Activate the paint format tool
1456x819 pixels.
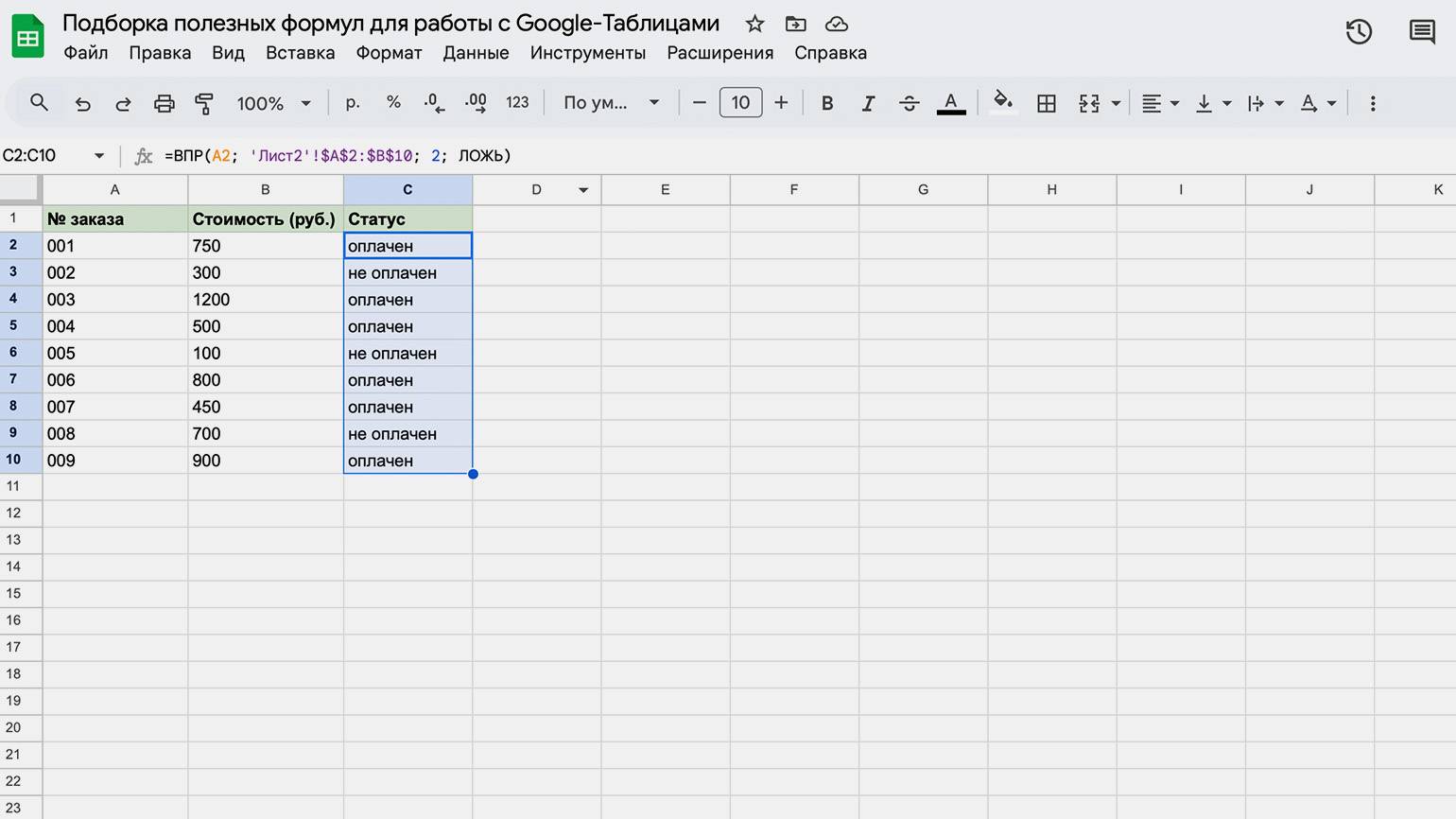click(204, 103)
